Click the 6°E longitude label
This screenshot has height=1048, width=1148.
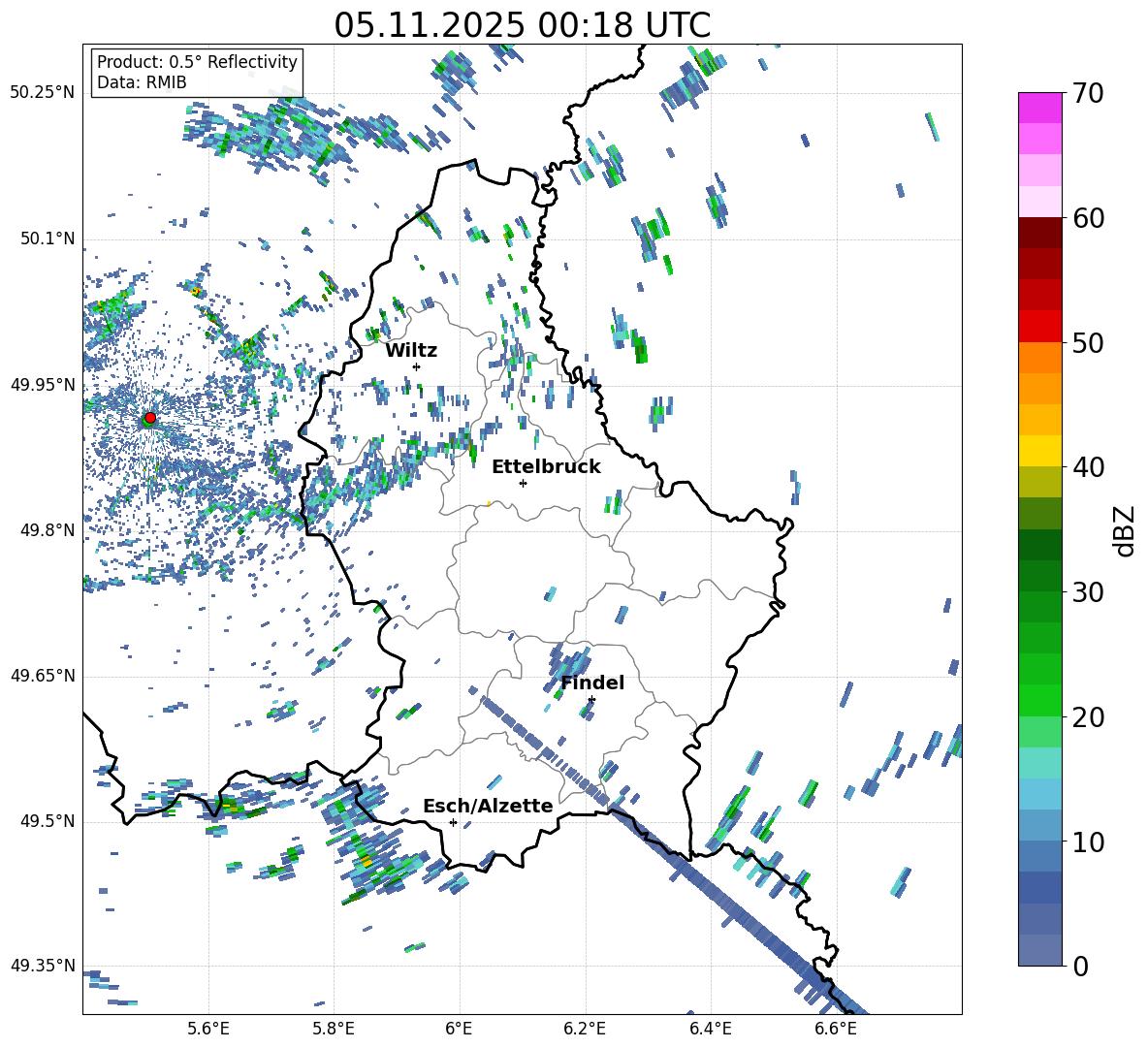pyautogui.click(x=459, y=1029)
